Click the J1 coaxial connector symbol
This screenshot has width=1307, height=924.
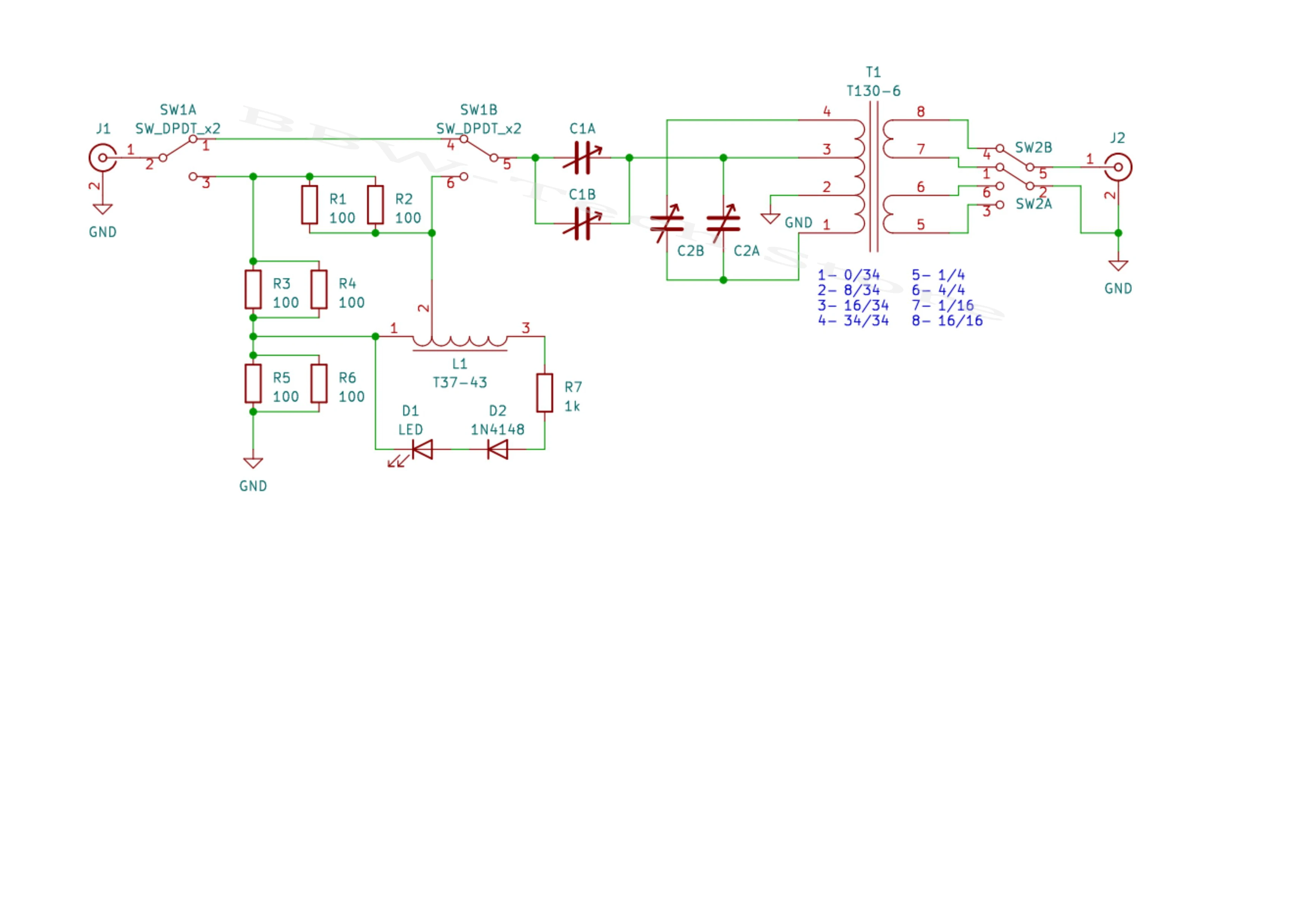(x=102, y=158)
